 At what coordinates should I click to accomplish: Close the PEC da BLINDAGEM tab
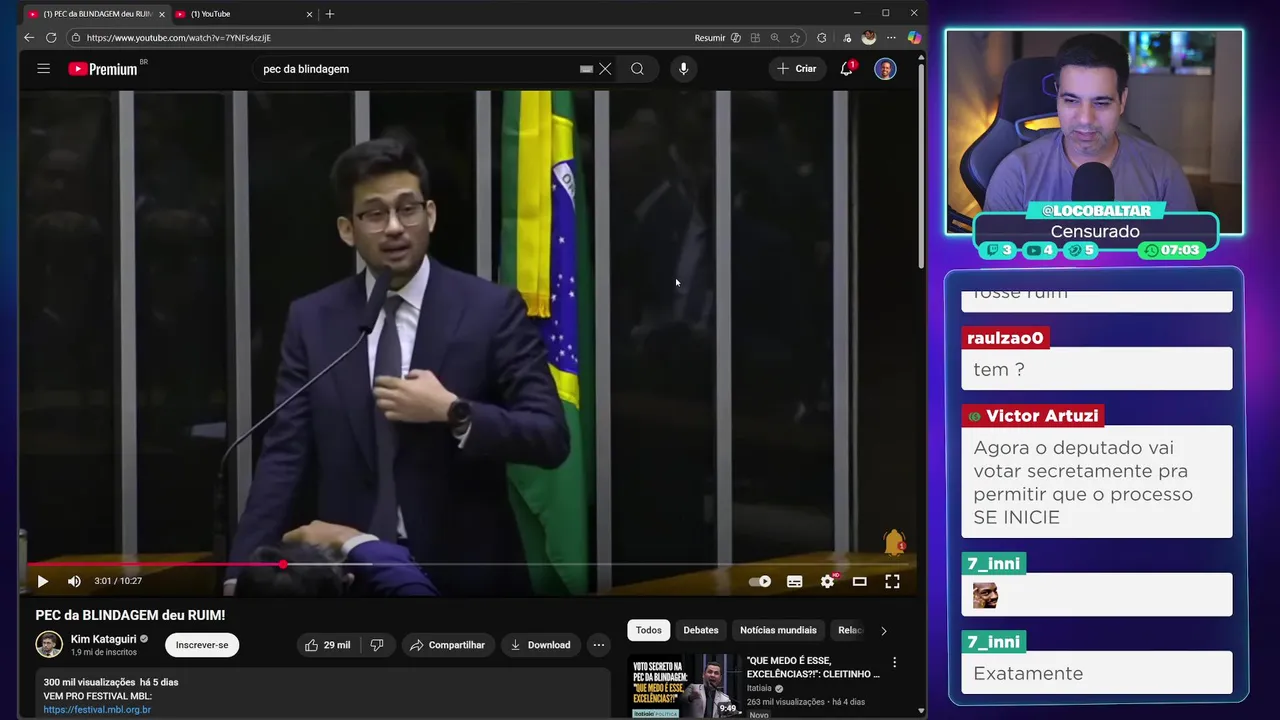click(x=162, y=14)
